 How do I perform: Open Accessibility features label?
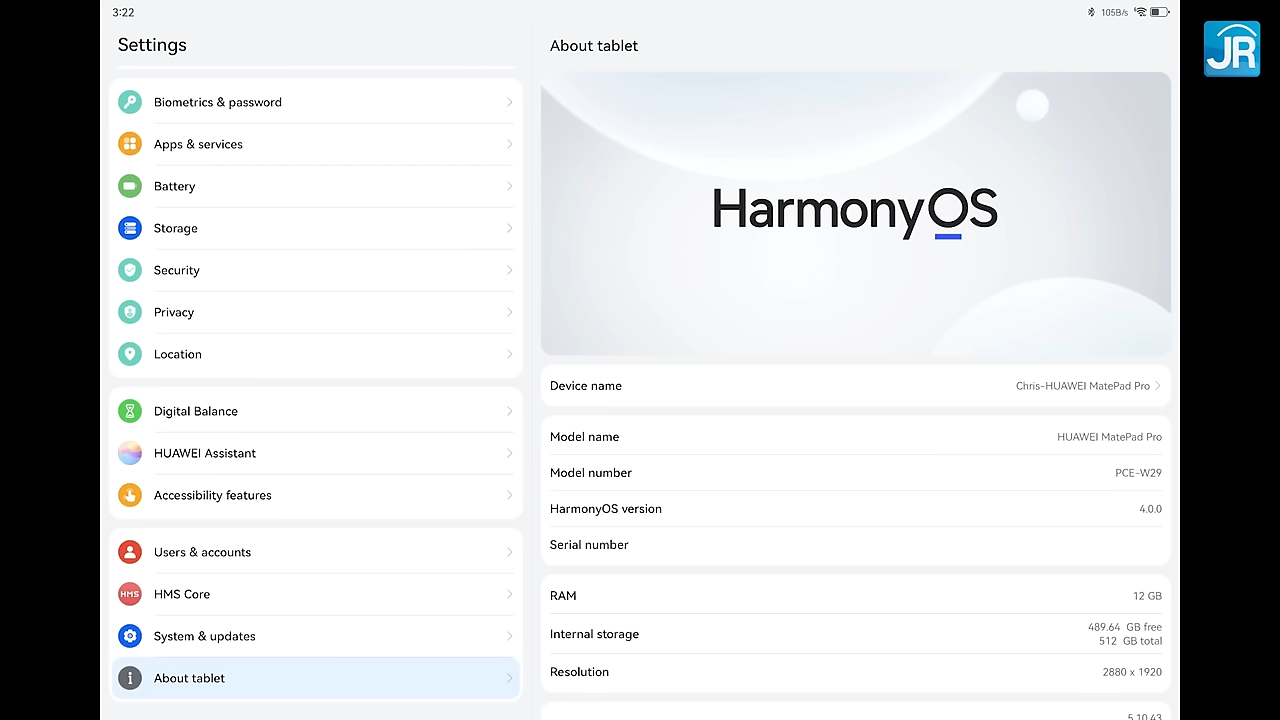click(x=213, y=495)
